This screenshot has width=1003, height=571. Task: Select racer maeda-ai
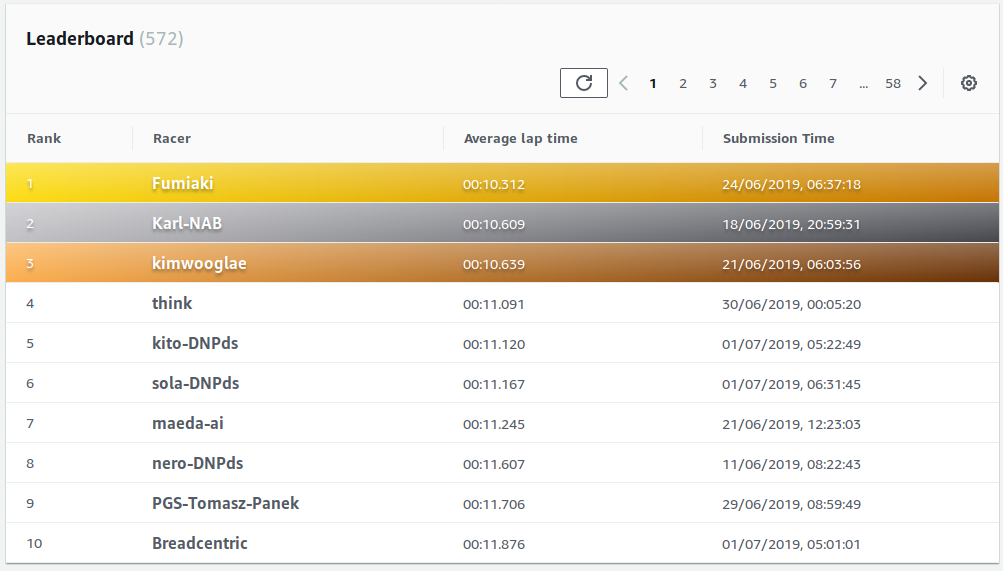(x=187, y=423)
